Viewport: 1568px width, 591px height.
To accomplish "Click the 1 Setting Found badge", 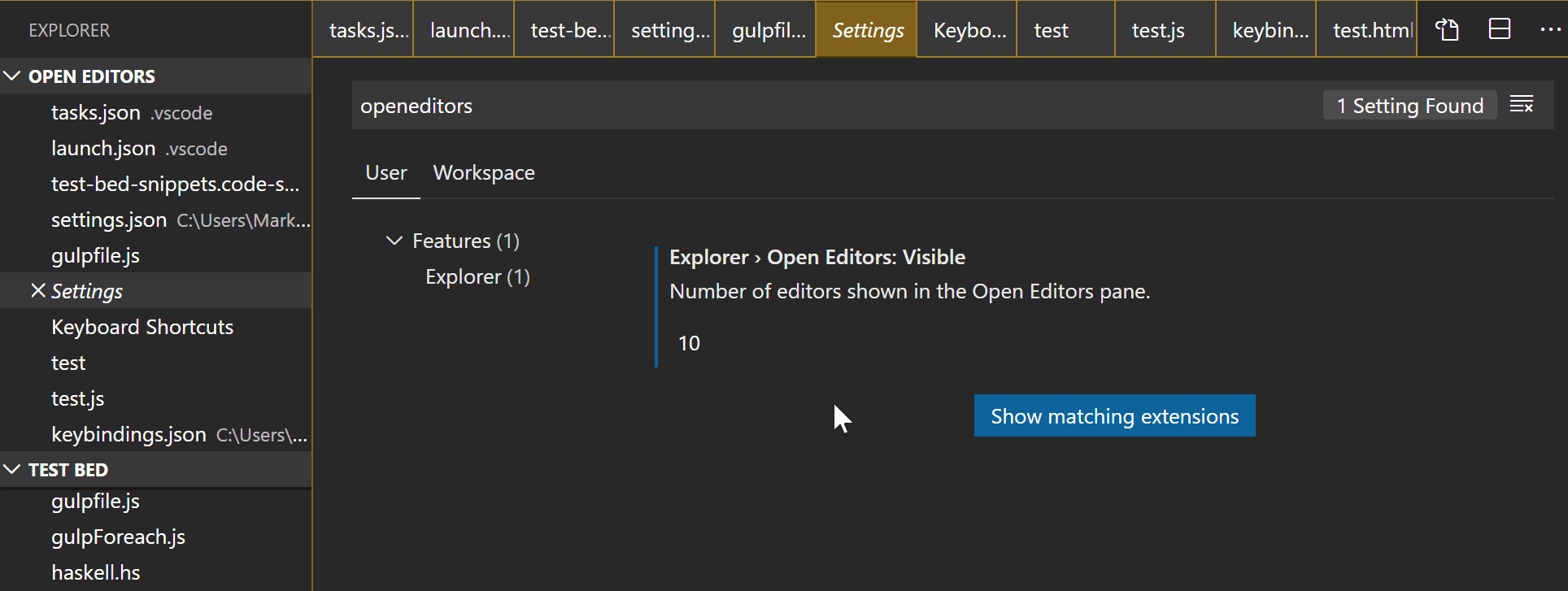I will tap(1409, 106).
